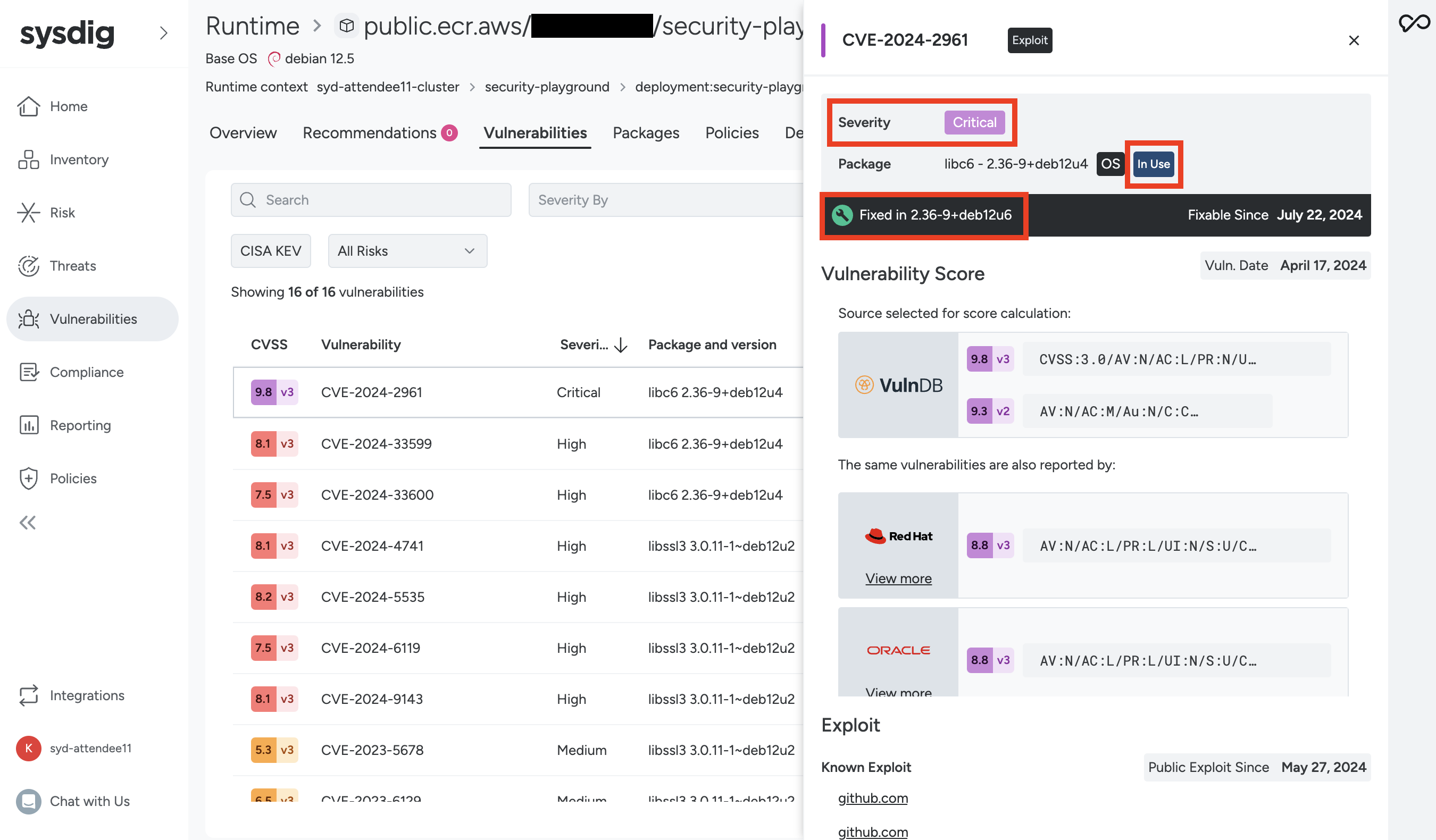Open Compliance in the sidebar

point(71,372)
